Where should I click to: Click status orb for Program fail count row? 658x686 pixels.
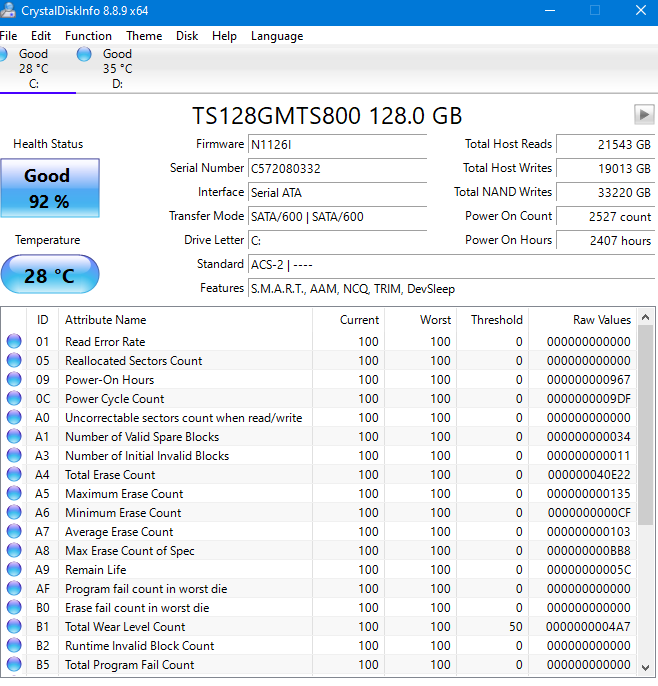14,588
